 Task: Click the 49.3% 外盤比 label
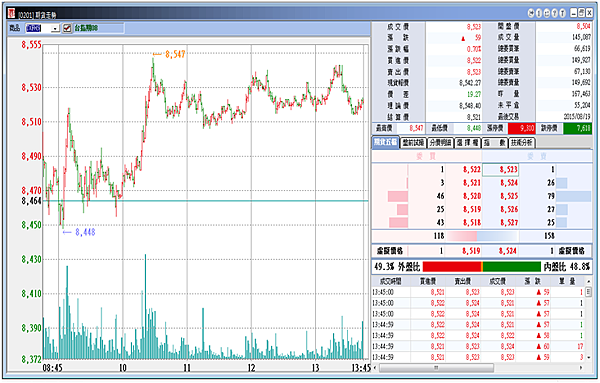[397, 267]
